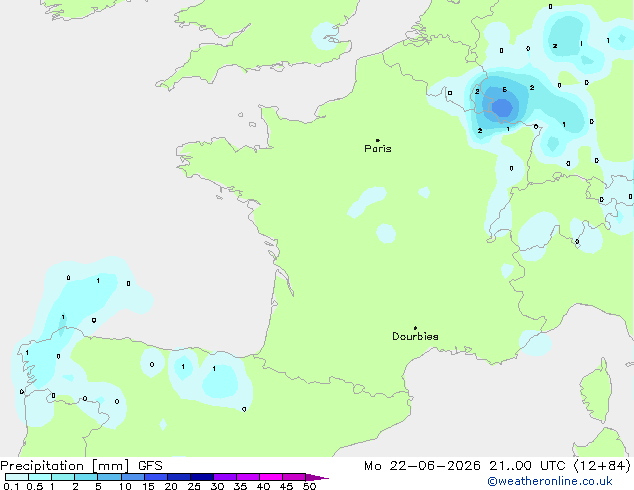The height and width of the screenshot is (490, 634).
Task: Click the 'GFS' model label
Action: (x=150, y=466)
